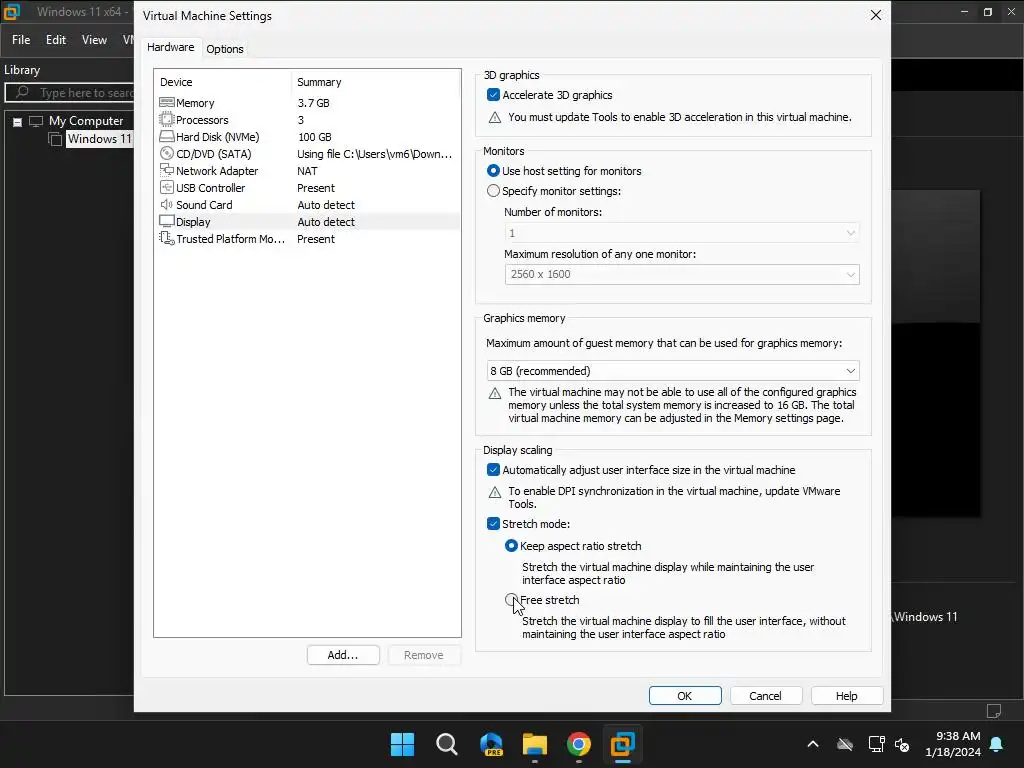Toggle Accelerate 3D graphics checkbox
This screenshot has height=768, width=1024.
click(x=494, y=95)
